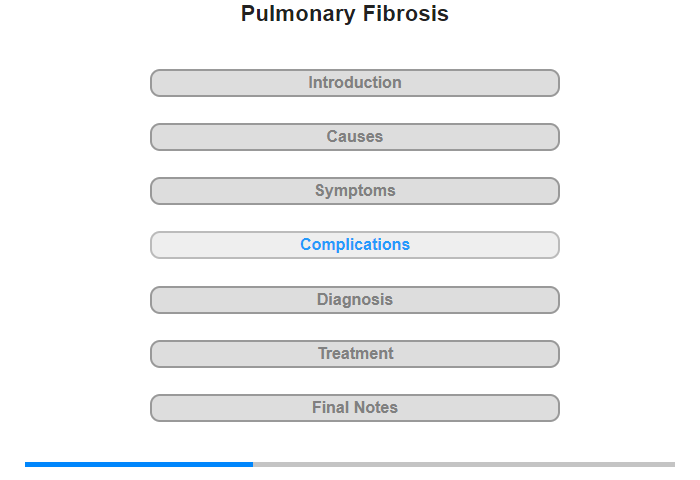Go to the Diagnosis section

(354, 300)
